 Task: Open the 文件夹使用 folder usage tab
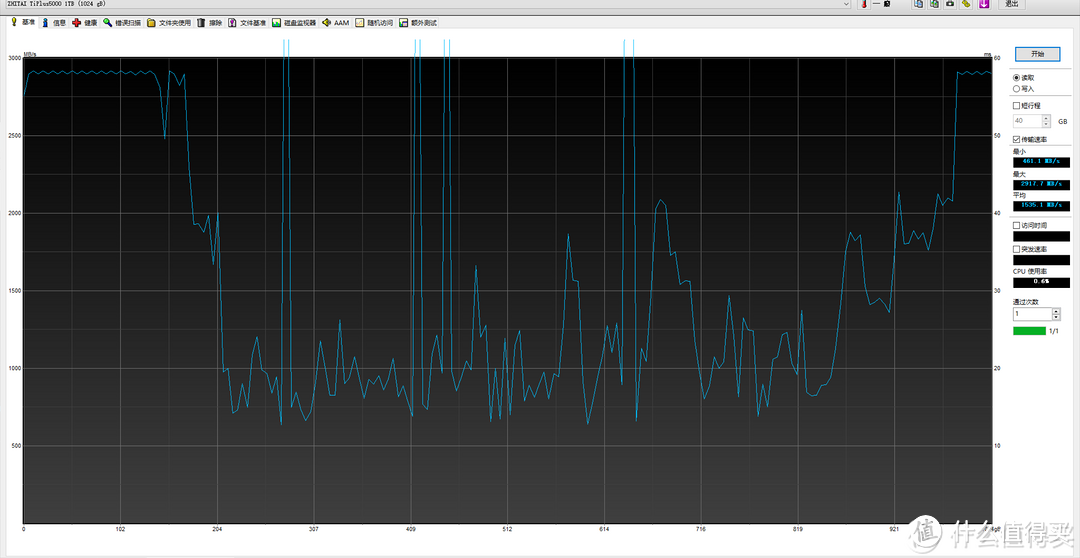coord(169,23)
